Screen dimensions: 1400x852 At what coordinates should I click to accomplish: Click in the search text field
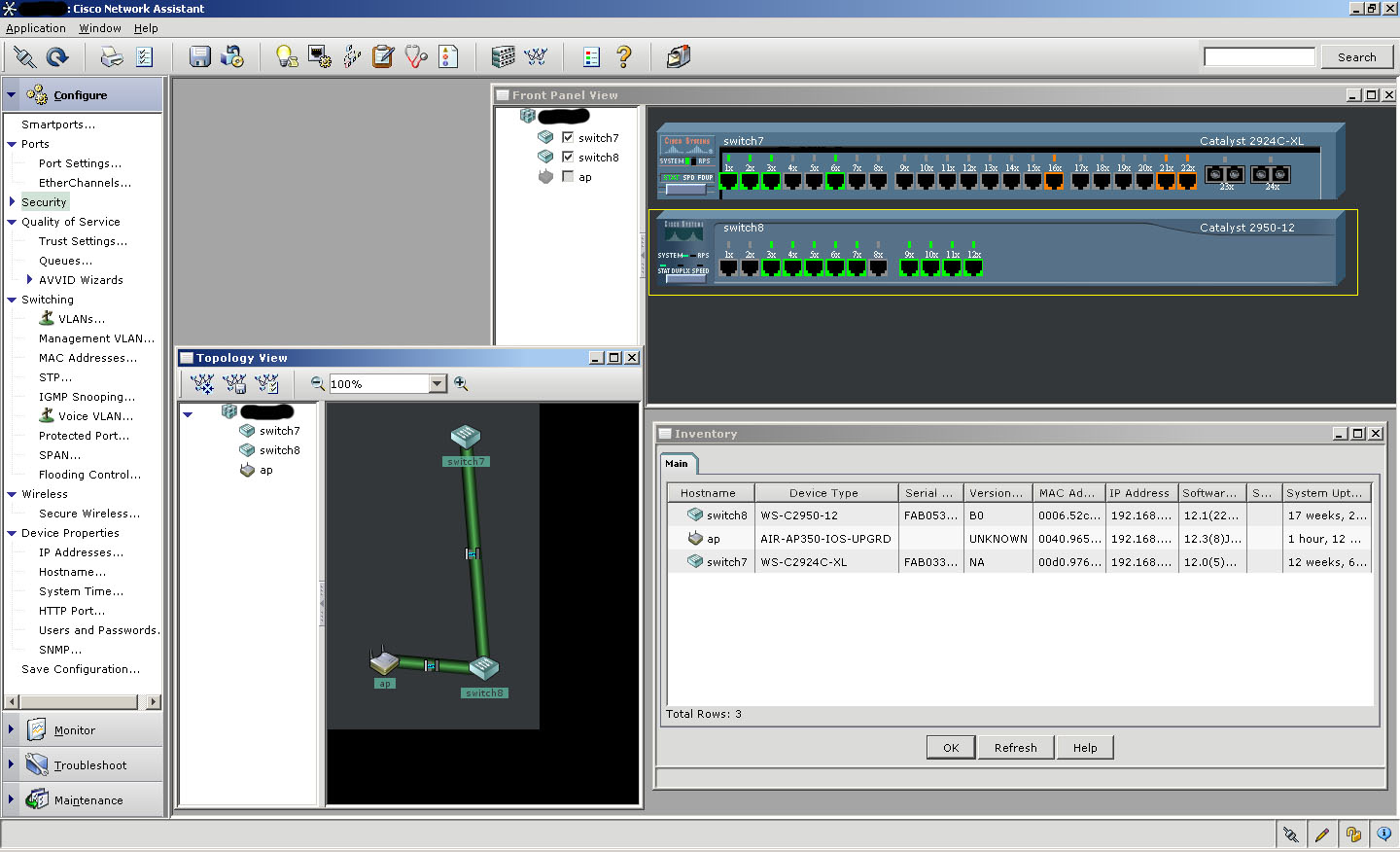1259,56
